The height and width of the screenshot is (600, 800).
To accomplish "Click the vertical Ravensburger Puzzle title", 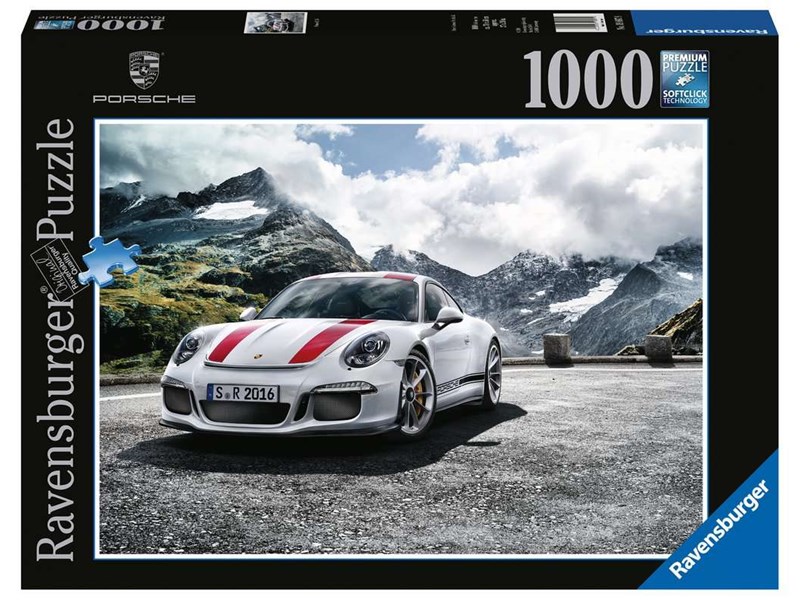I will coord(56,339).
